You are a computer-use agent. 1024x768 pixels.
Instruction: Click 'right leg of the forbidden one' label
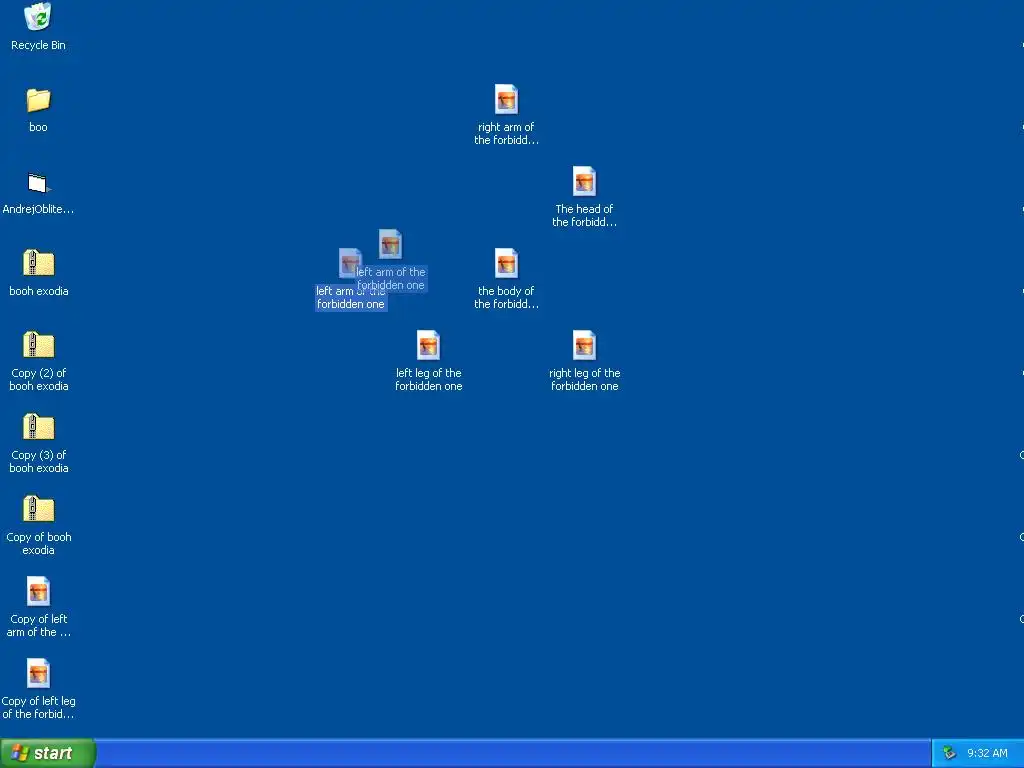584,379
